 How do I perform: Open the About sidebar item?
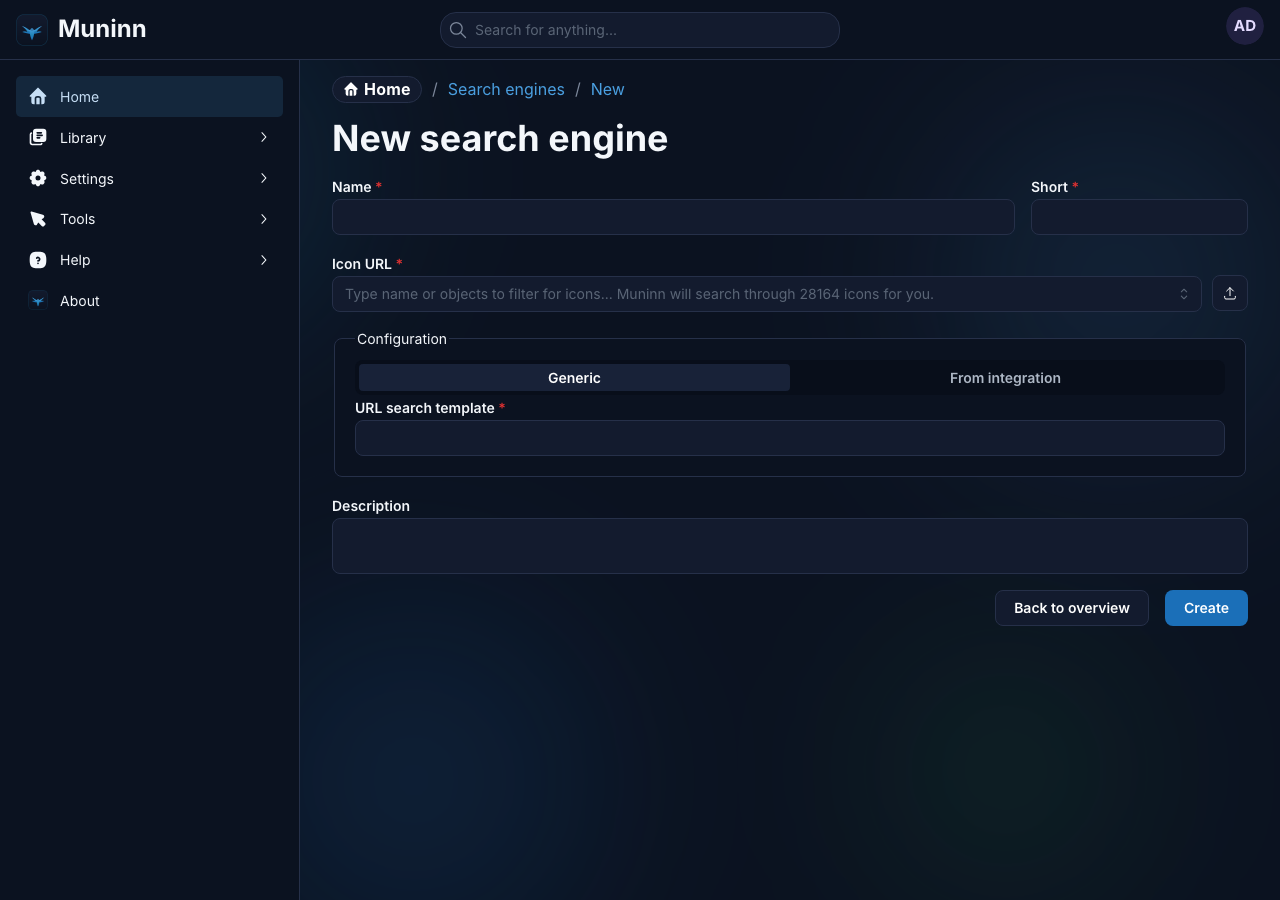(149, 301)
